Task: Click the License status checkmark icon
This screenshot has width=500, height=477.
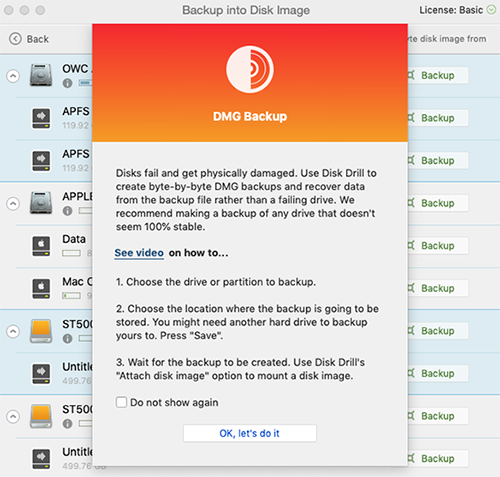Action: coord(491,10)
